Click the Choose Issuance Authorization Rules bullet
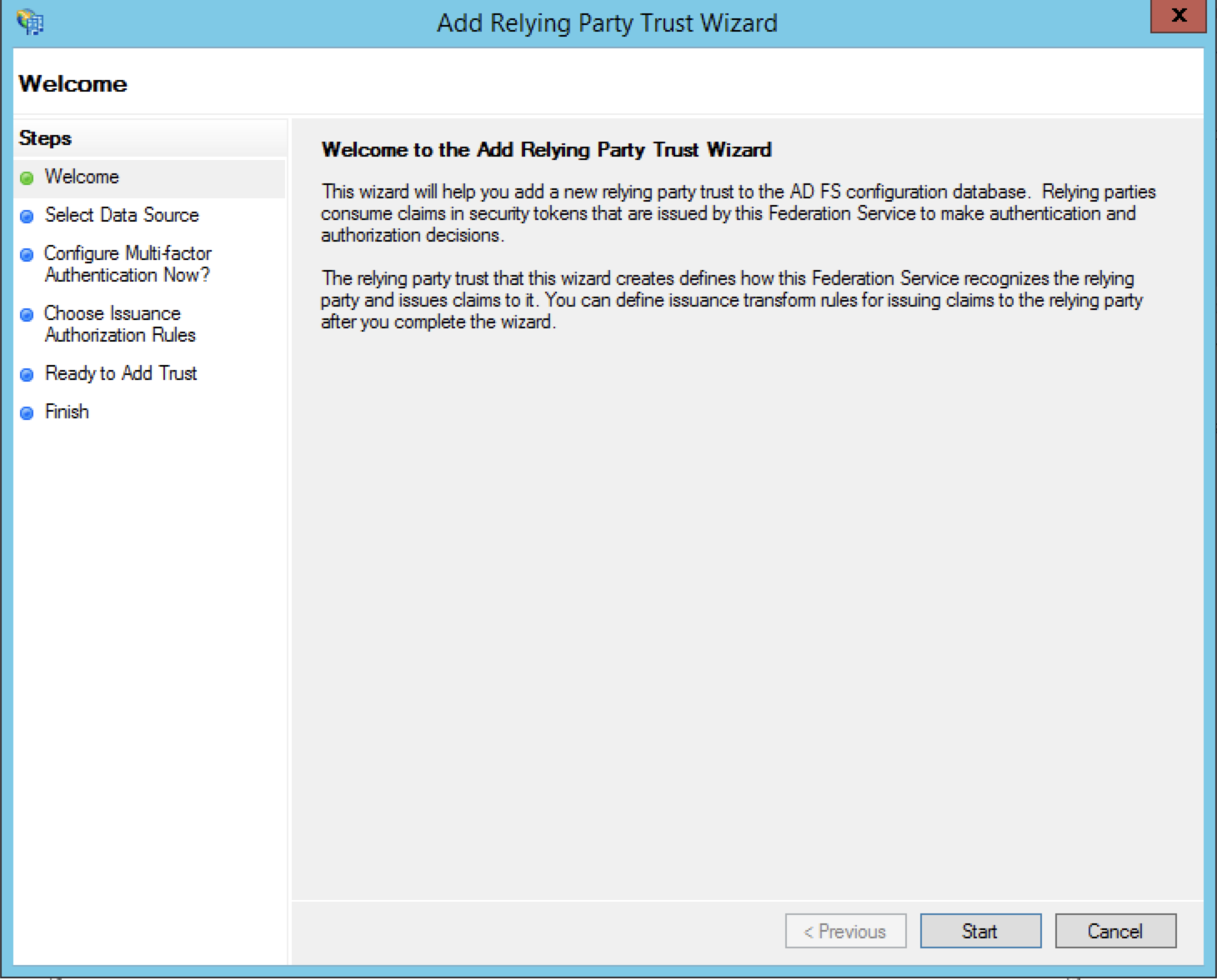1217x980 pixels. pos(28,314)
